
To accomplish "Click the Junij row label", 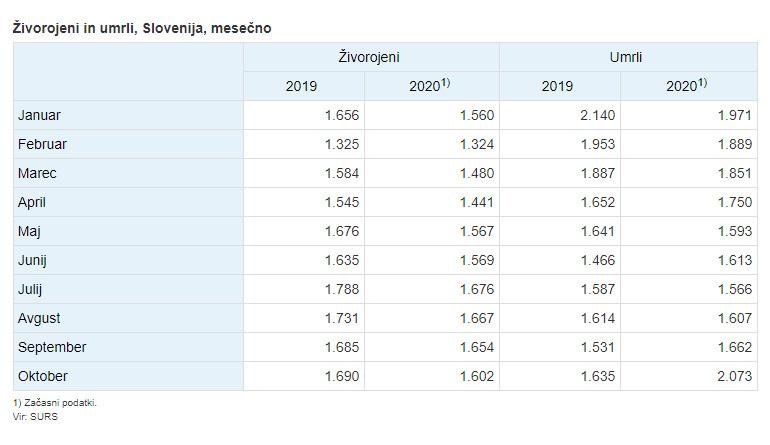I will point(33,260).
